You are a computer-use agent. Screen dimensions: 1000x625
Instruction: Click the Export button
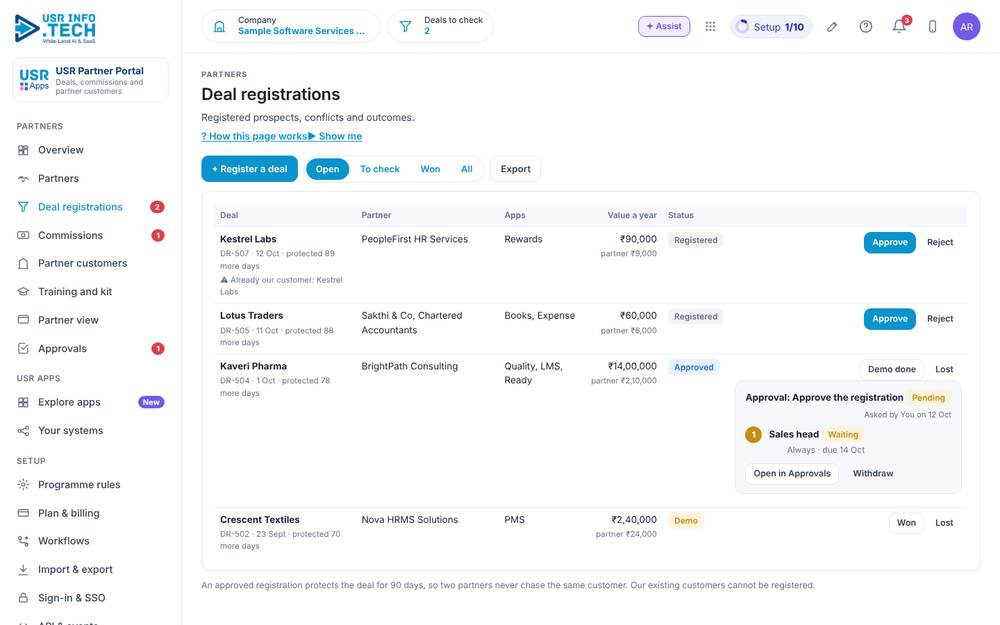(515, 169)
